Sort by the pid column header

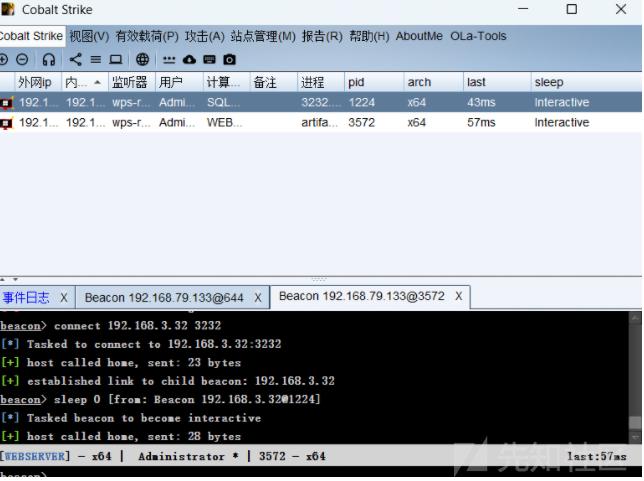[374, 83]
